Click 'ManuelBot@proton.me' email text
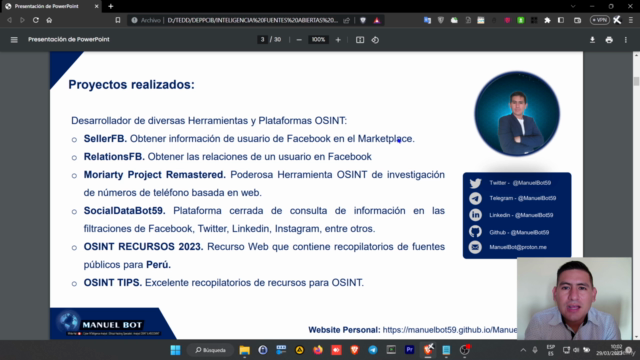The width and height of the screenshot is (640, 360). (x=518, y=247)
